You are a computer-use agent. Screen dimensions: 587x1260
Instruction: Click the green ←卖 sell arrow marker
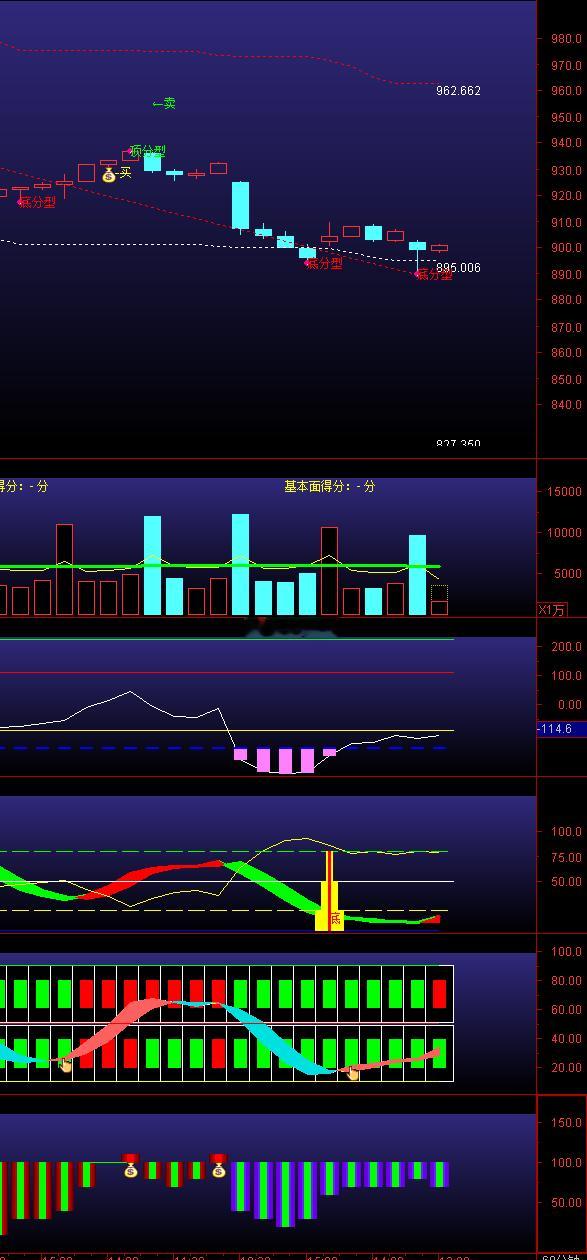pos(164,104)
